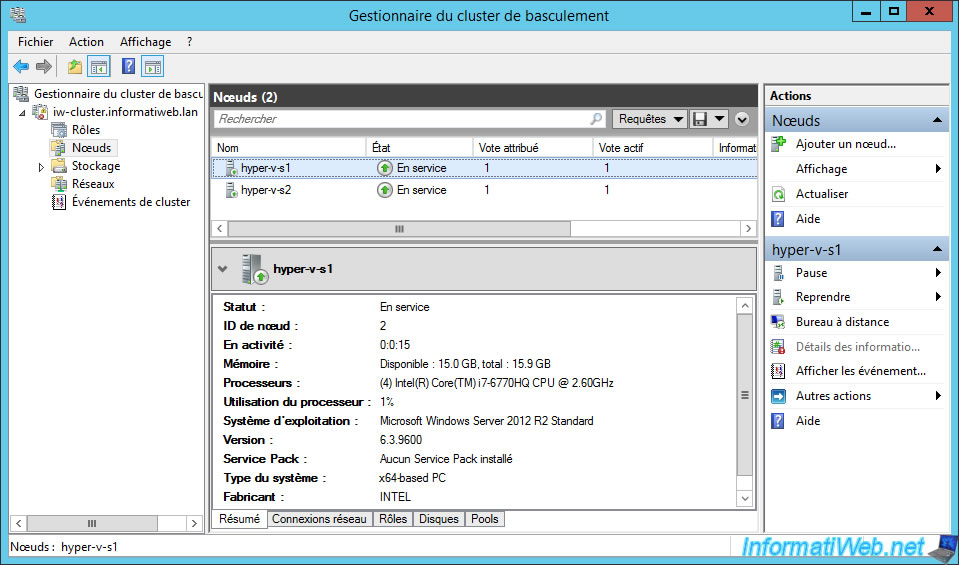959x565 pixels.
Task: Click the Up One Level folder icon
Action: pos(75,67)
